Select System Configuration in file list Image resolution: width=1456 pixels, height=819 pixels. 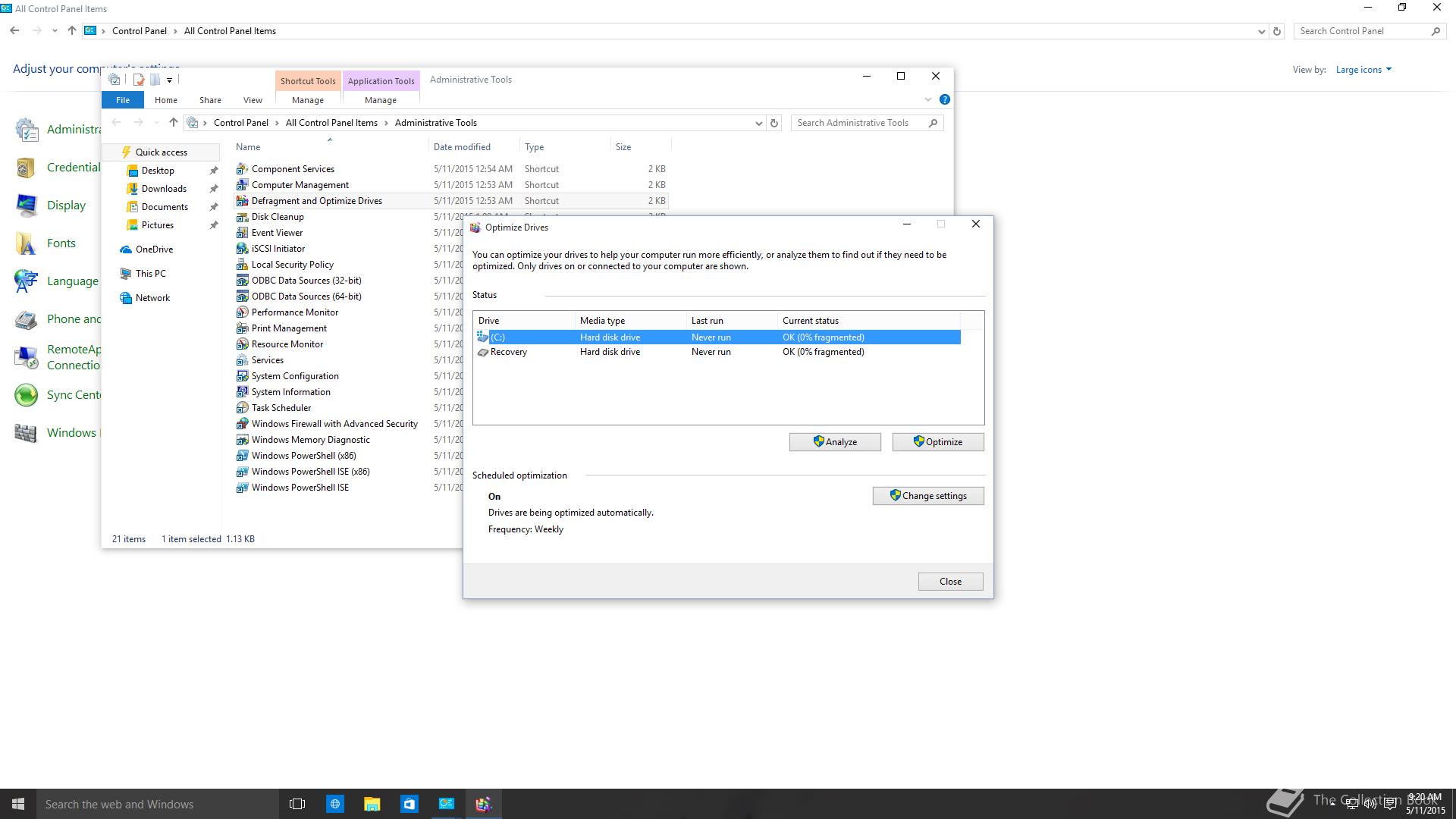tap(295, 376)
